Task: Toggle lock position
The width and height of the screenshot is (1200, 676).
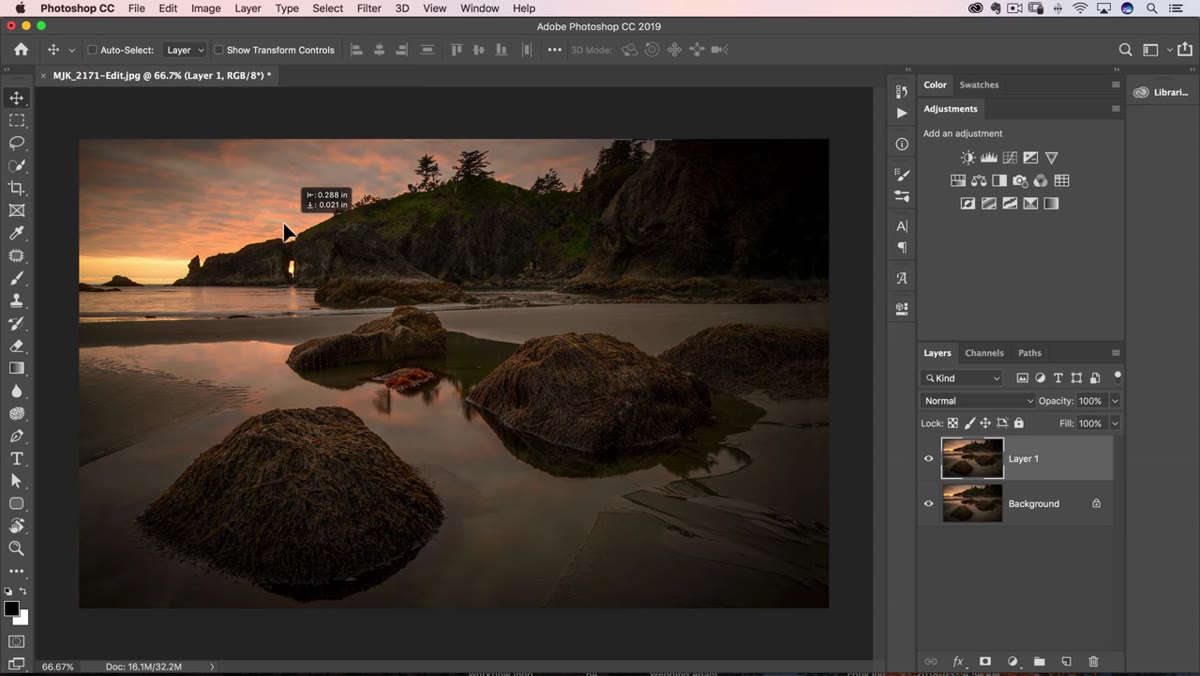Action: (985, 423)
